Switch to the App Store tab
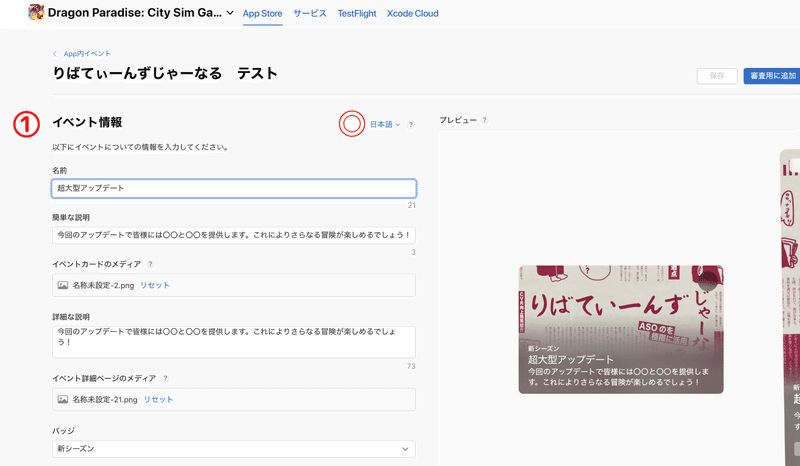Viewport: 800px width, 466px height. (x=262, y=13)
